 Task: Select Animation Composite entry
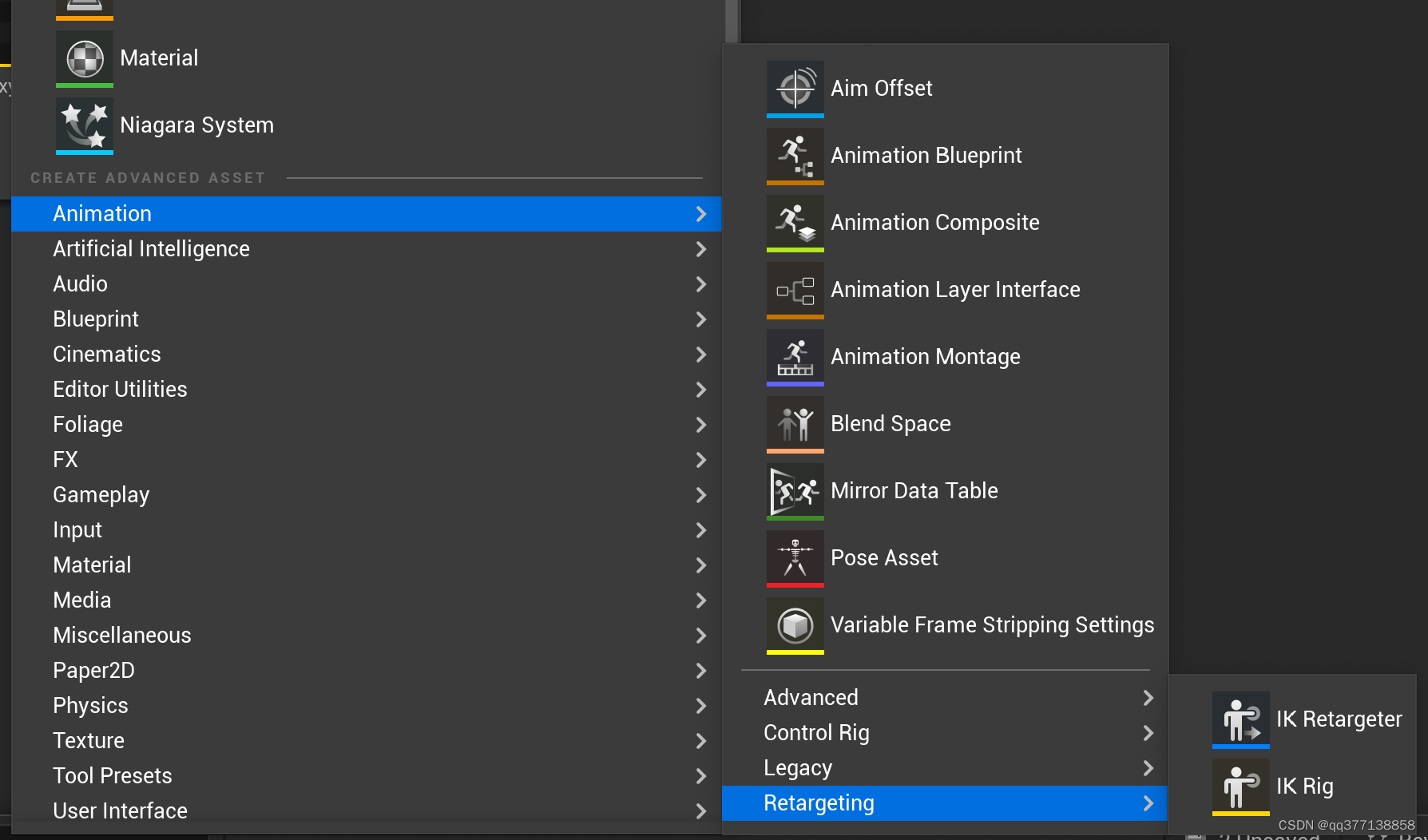coord(946,223)
